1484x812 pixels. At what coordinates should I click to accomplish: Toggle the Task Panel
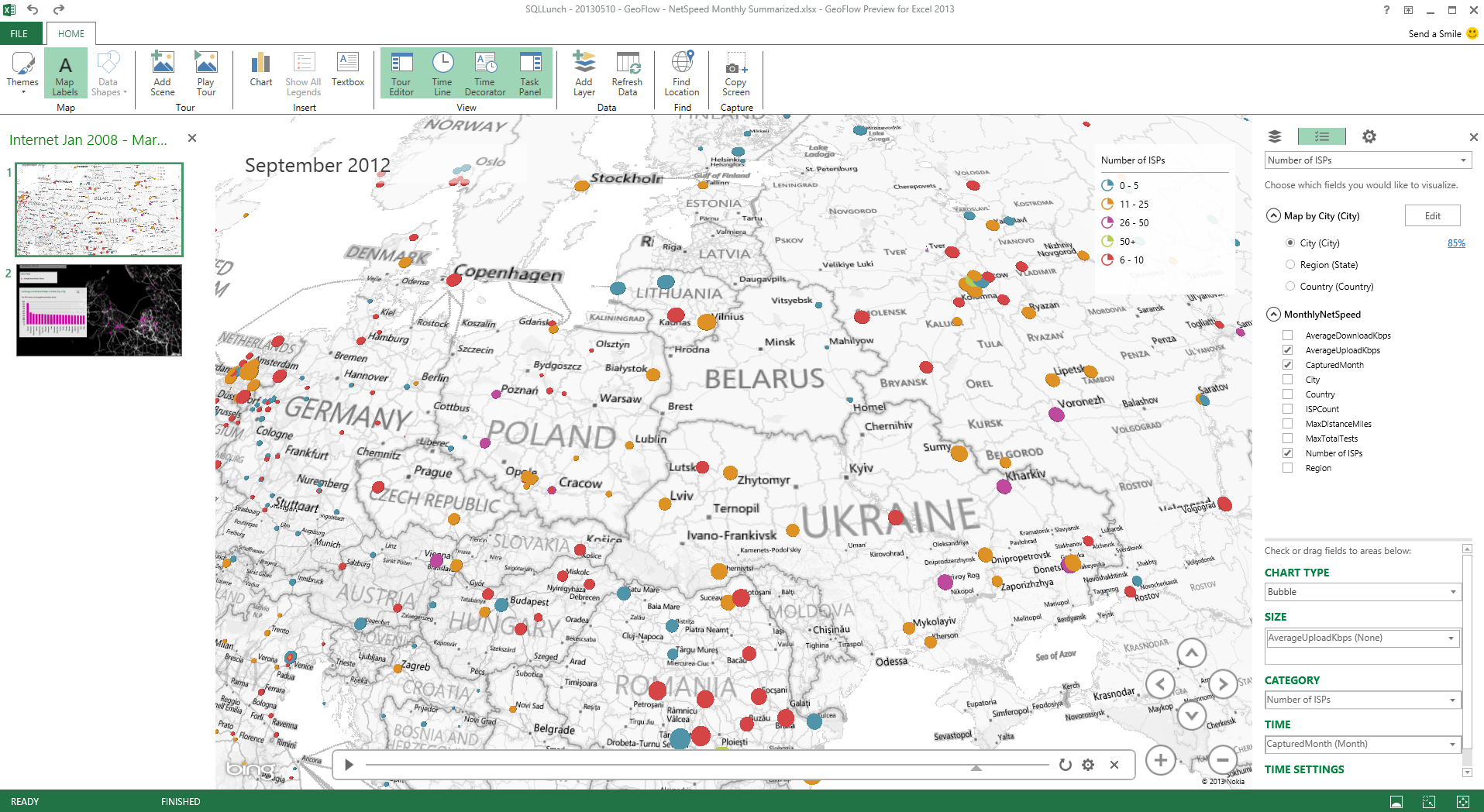[x=530, y=74]
